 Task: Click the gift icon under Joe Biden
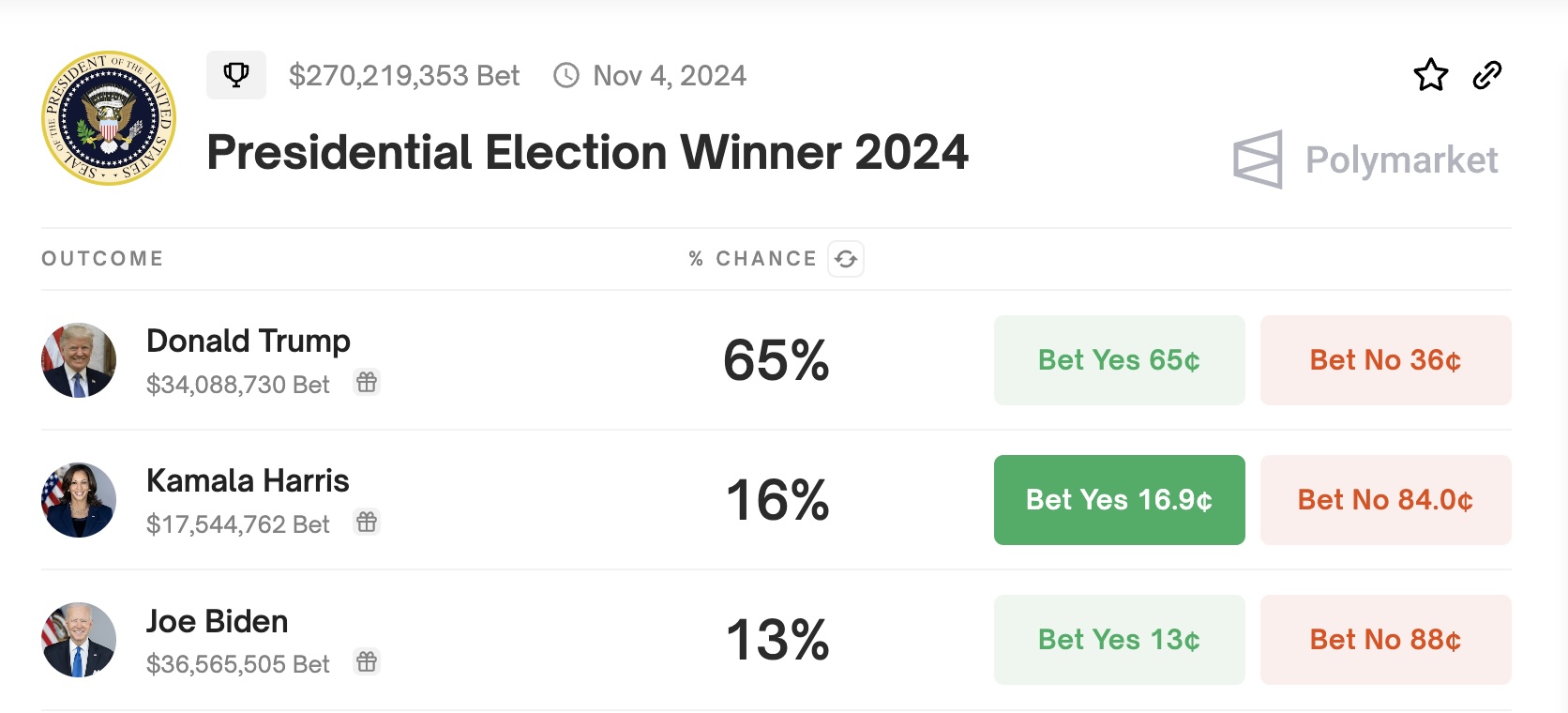[x=367, y=662]
